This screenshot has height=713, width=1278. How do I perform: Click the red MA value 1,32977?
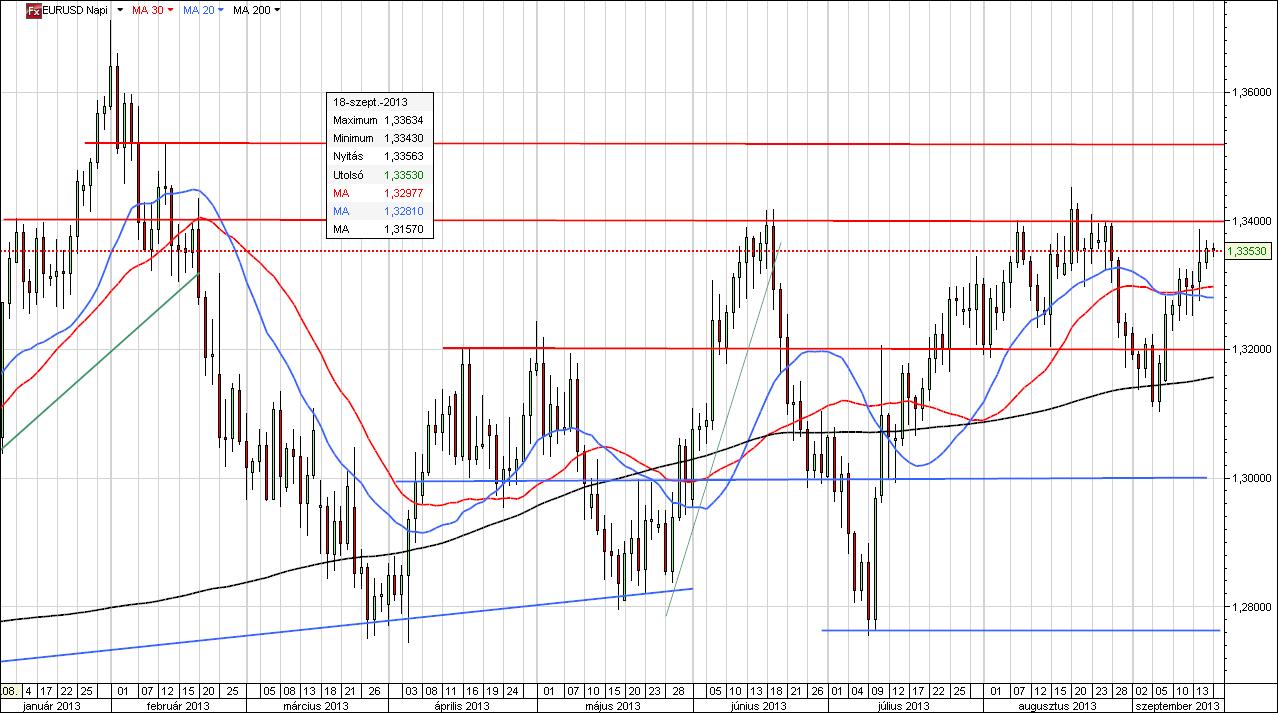403,193
